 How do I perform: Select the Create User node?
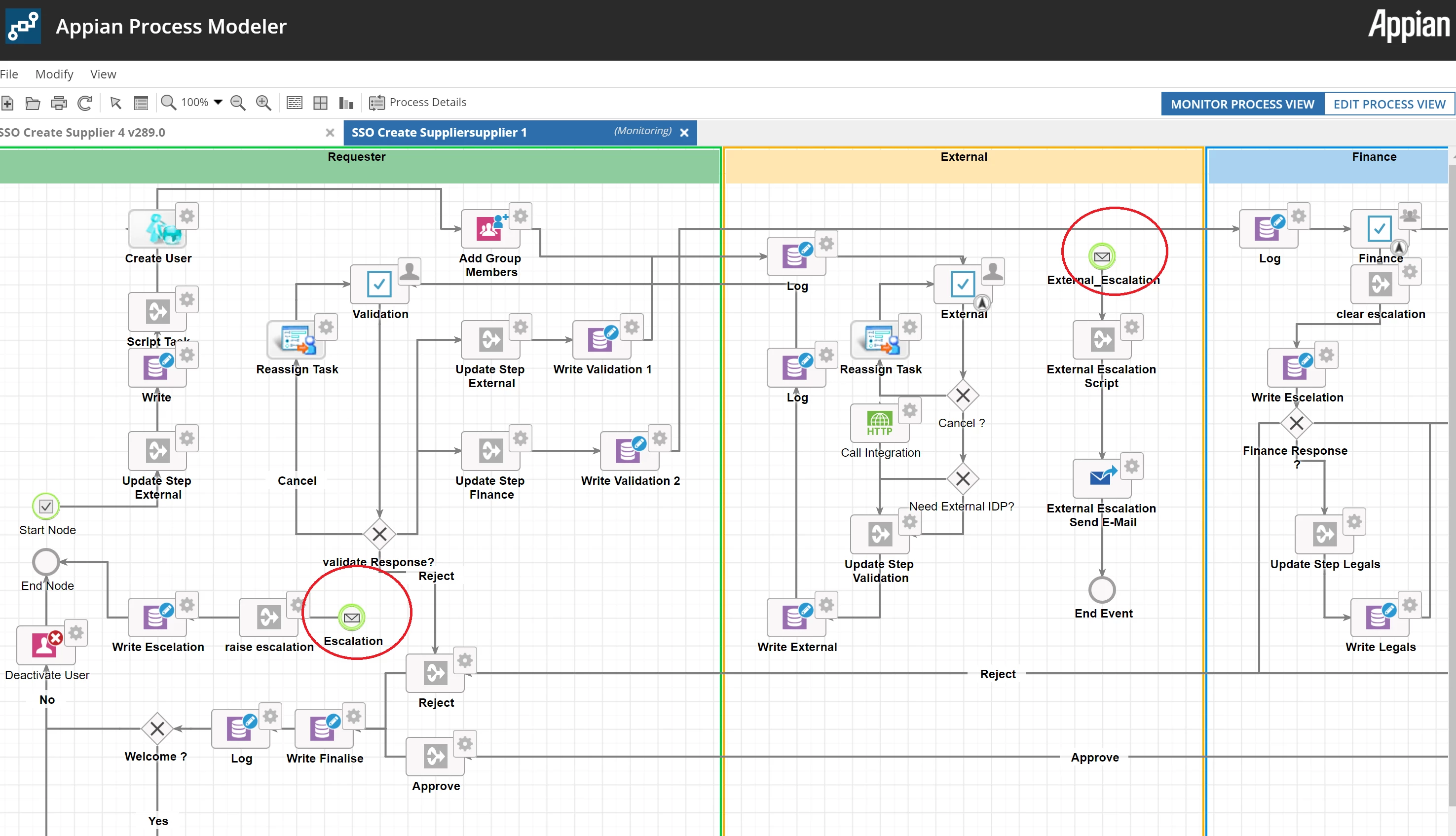click(158, 228)
